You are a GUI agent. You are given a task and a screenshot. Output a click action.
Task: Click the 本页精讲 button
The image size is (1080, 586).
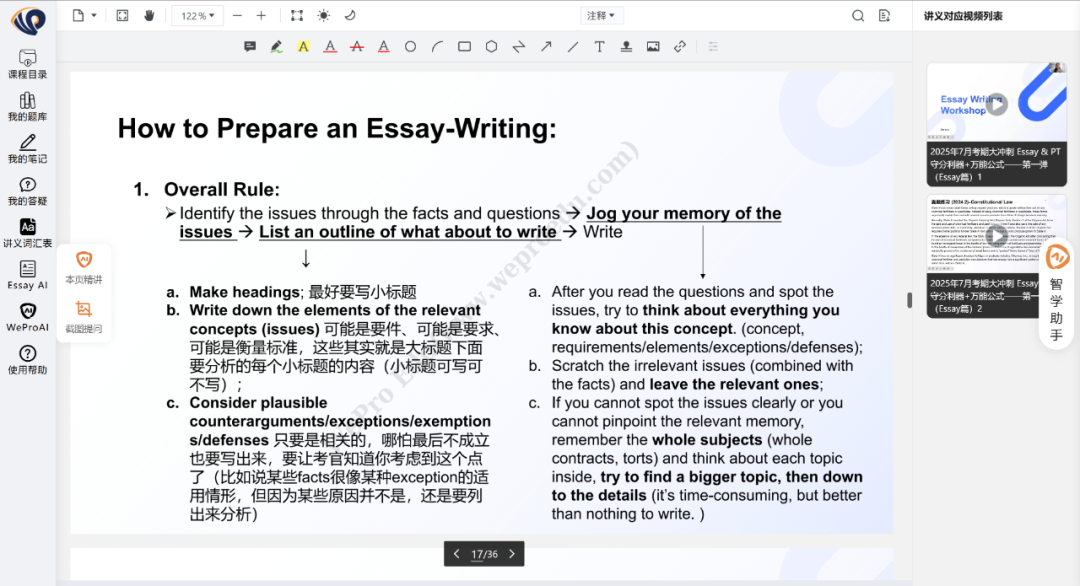pyautogui.click(x=84, y=267)
